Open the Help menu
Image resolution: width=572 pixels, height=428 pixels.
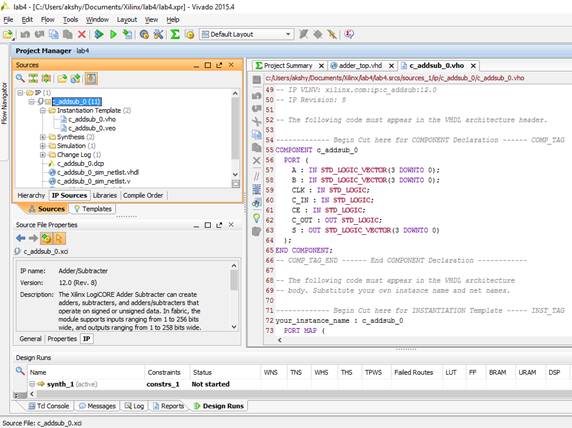pos(173,19)
